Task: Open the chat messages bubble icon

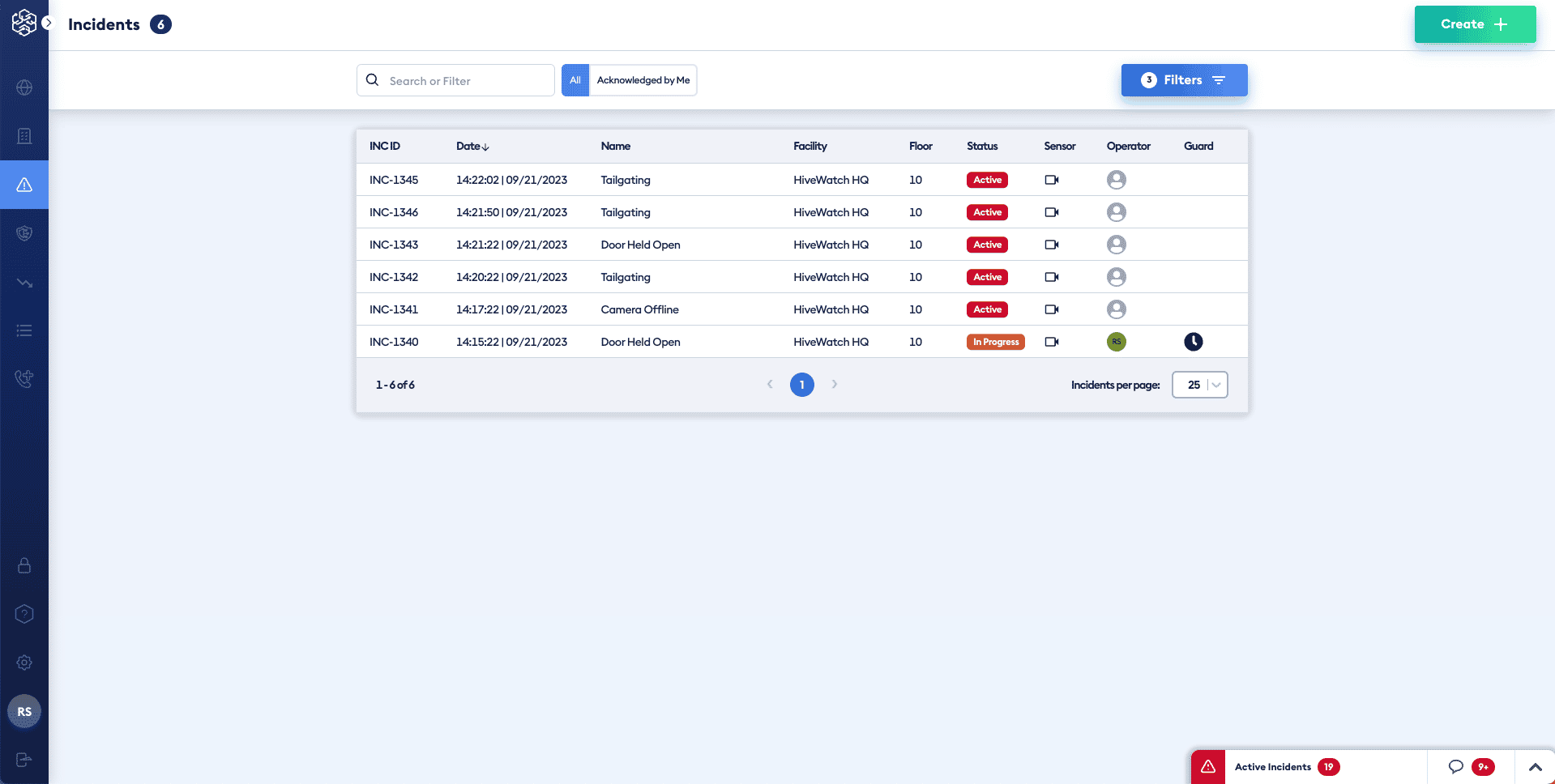Action: click(1456, 767)
